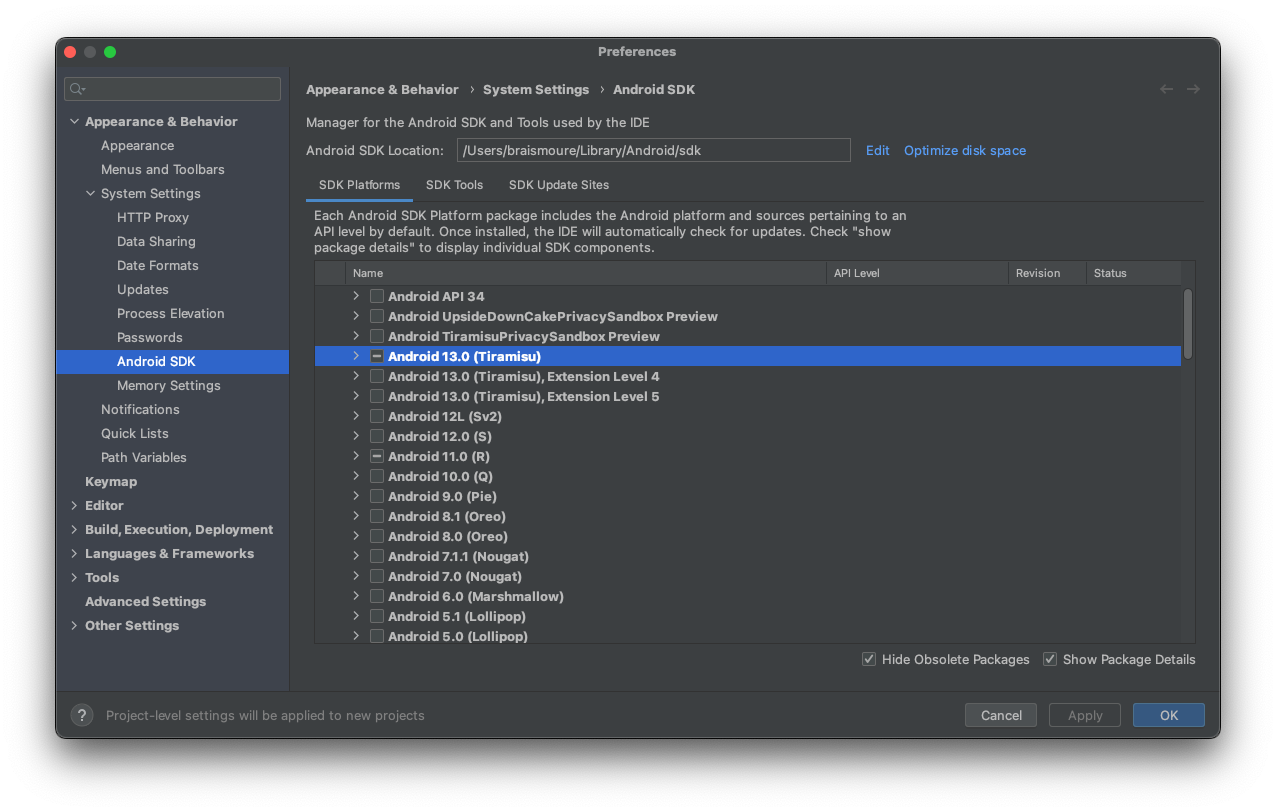Click the search magnifier icon in sidebar

77,89
